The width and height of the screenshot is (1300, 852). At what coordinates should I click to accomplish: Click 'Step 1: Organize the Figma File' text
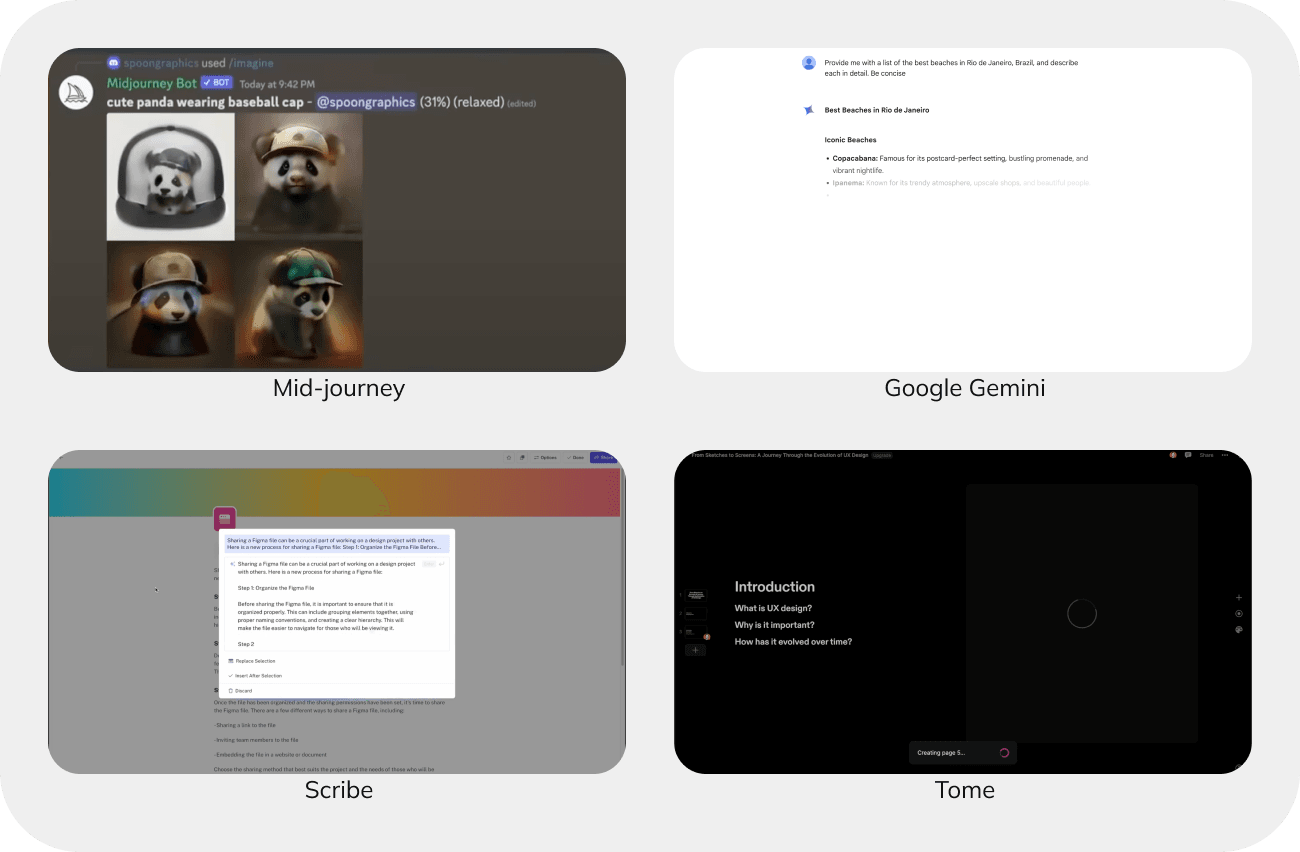pos(276,588)
